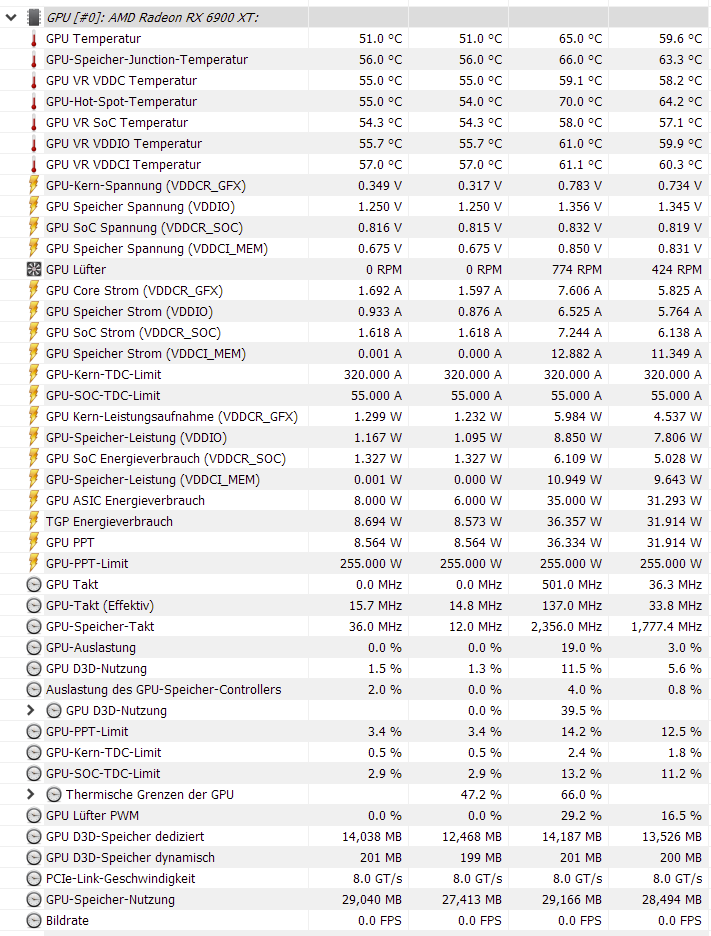The height and width of the screenshot is (936, 711).
Task: Click thermometer icon beside GPU Temperatur
Action: pyautogui.click(x=34, y=39)
